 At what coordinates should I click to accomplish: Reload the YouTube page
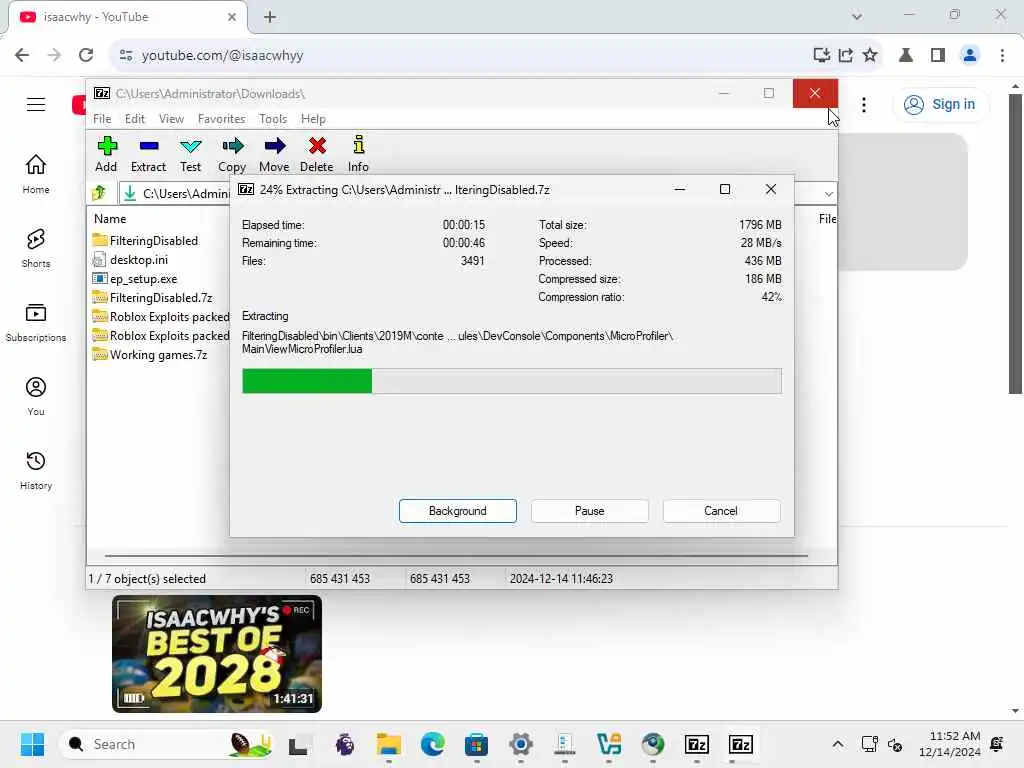click(86, 55)
